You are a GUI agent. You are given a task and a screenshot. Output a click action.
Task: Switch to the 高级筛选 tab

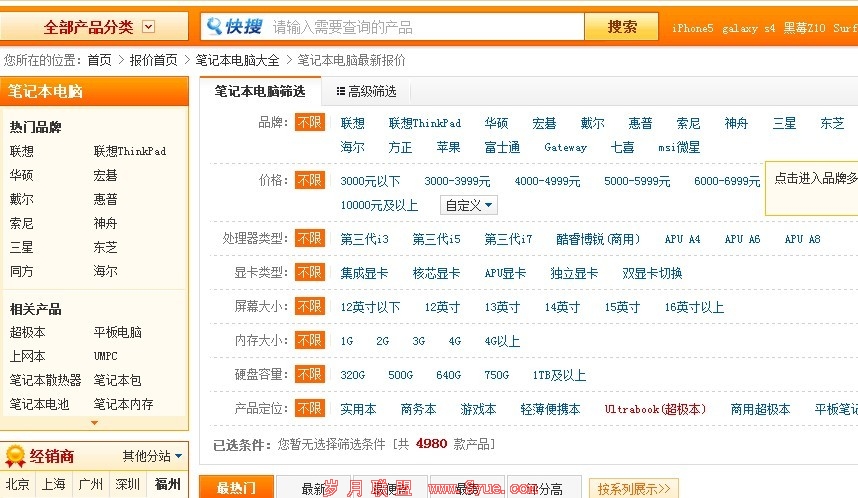[366, 91]
